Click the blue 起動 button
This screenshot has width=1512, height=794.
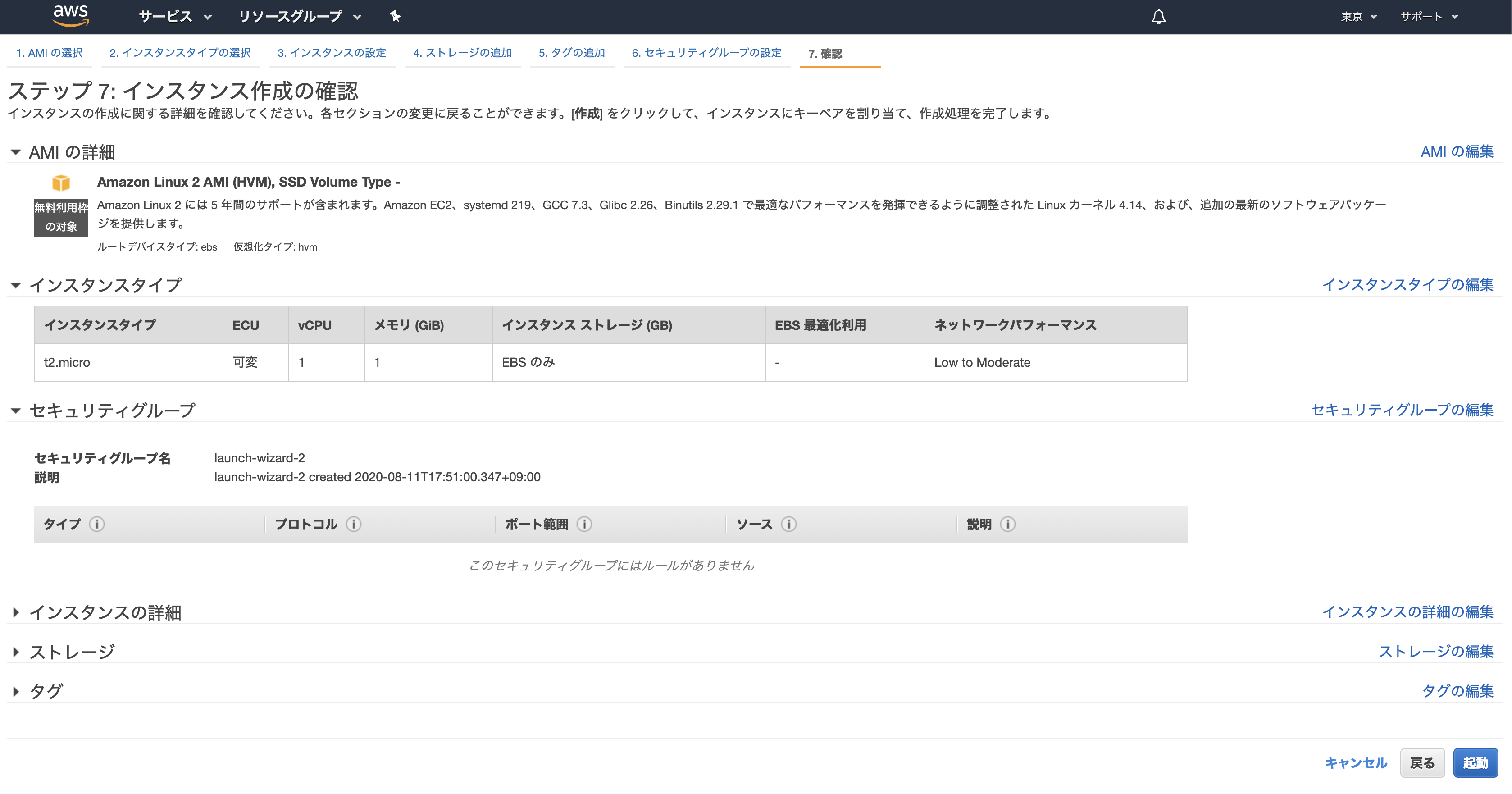click(x=1476, y=763)
